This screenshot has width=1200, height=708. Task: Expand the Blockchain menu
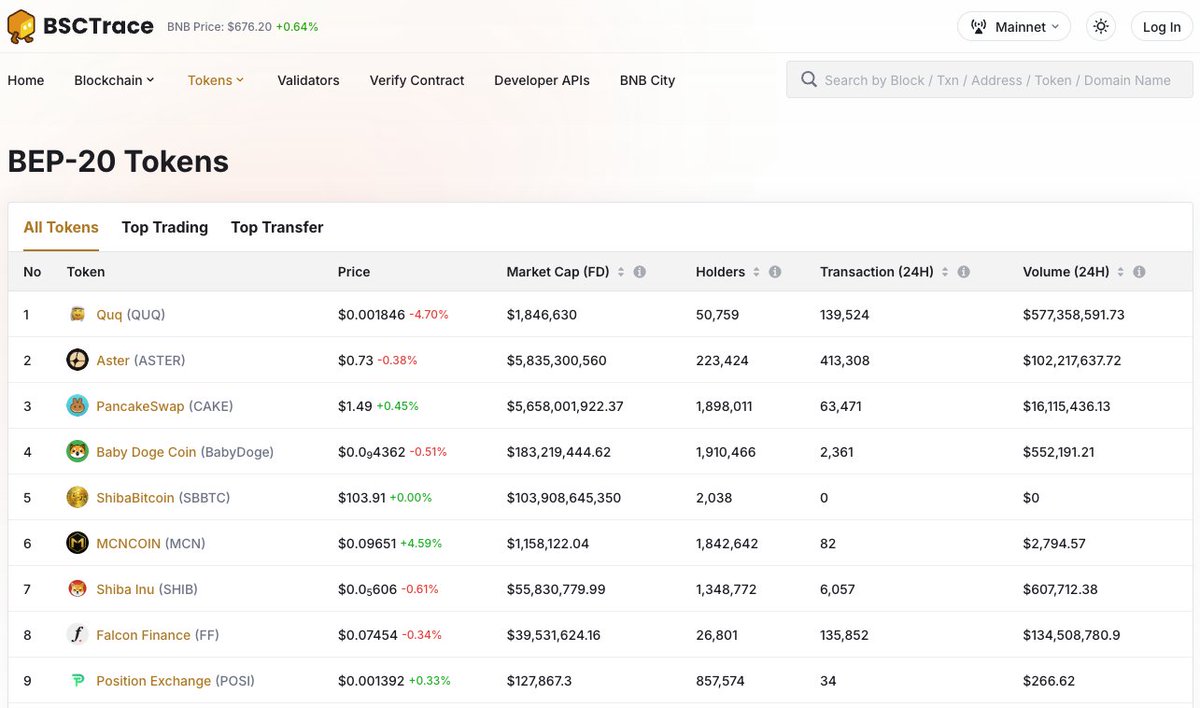tap(114, 80)
